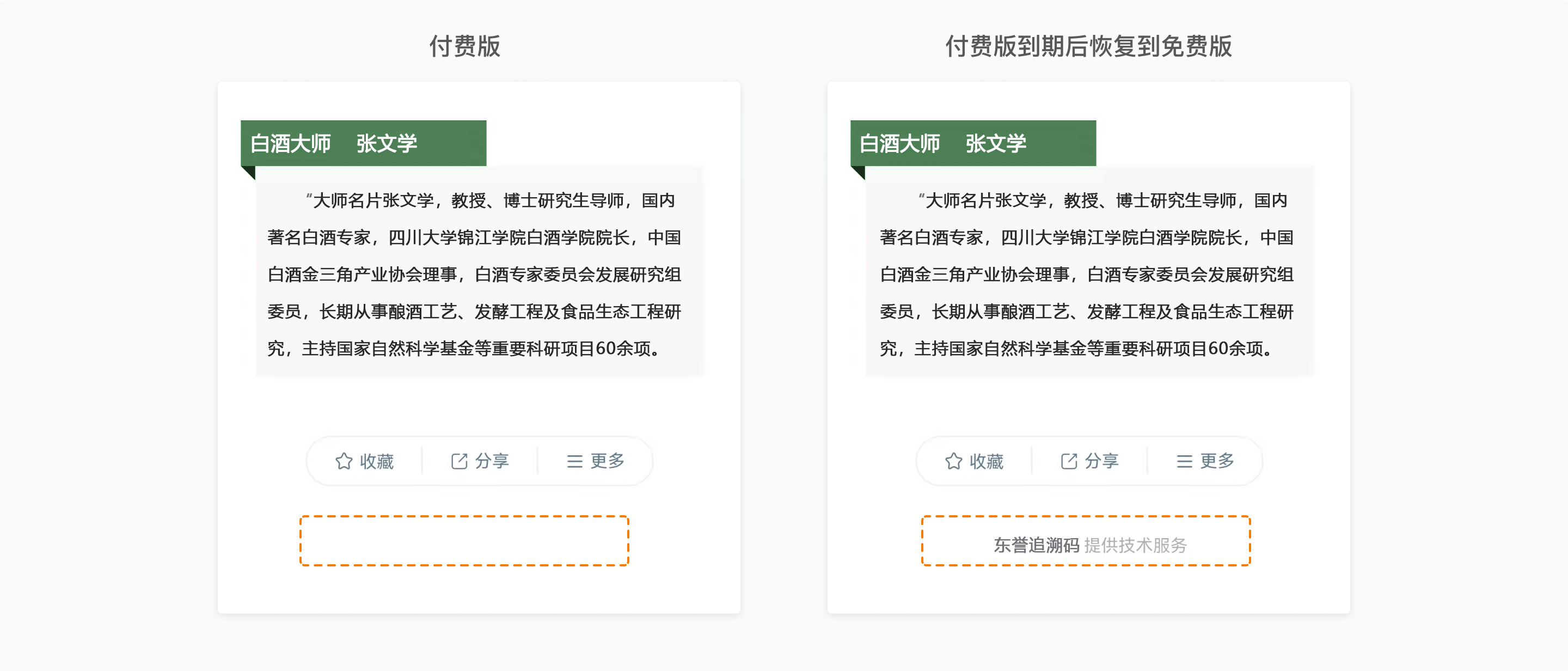
Task: Click the 提供技术服务 label text
Action: (1136, 546)
